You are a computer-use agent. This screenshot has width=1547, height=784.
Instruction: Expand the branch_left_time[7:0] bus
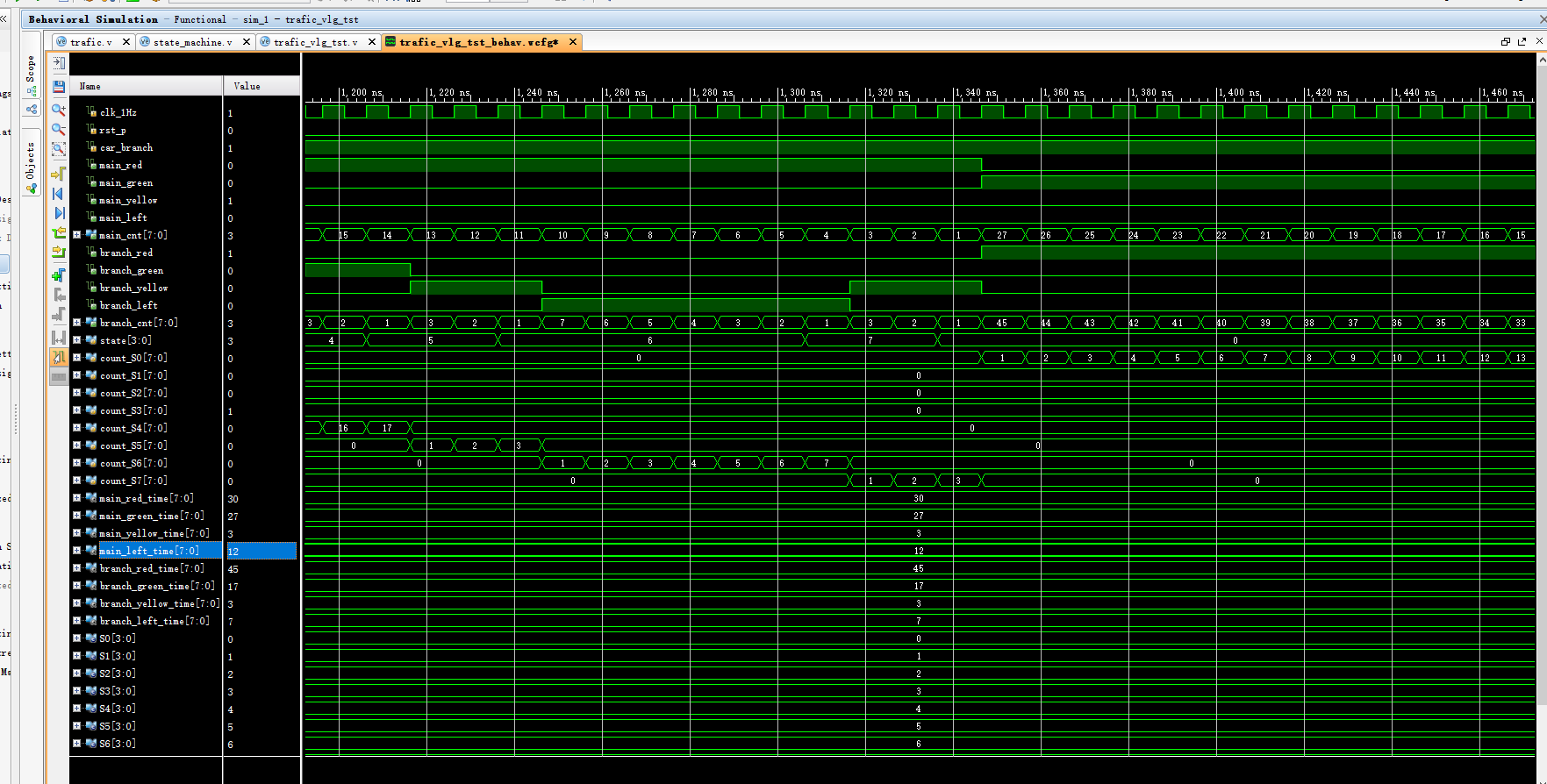76,621
